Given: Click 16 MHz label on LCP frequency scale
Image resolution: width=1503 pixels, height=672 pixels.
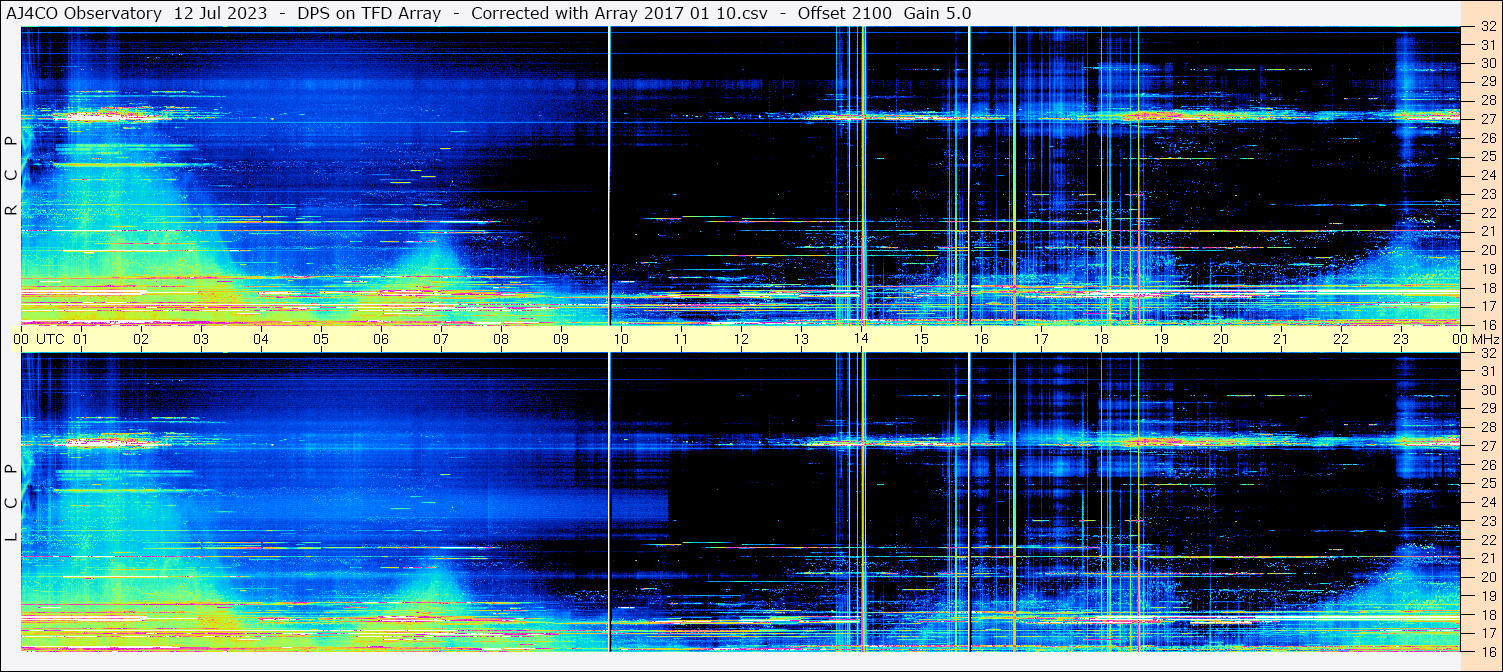Looking at the screenshot, I should pyautogui.click(x=1488, y=651).
